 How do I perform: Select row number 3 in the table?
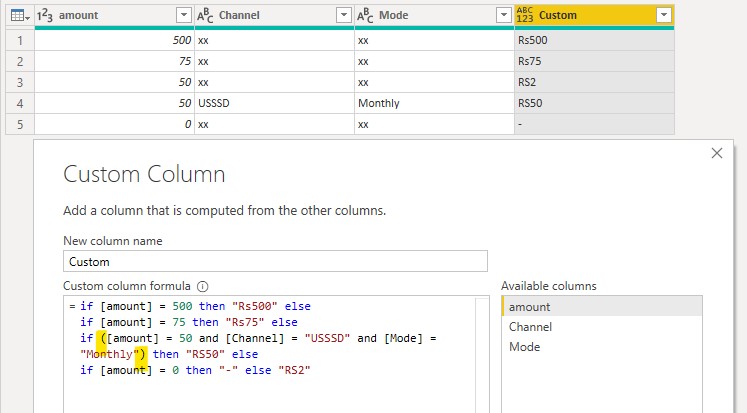point(20,82)
